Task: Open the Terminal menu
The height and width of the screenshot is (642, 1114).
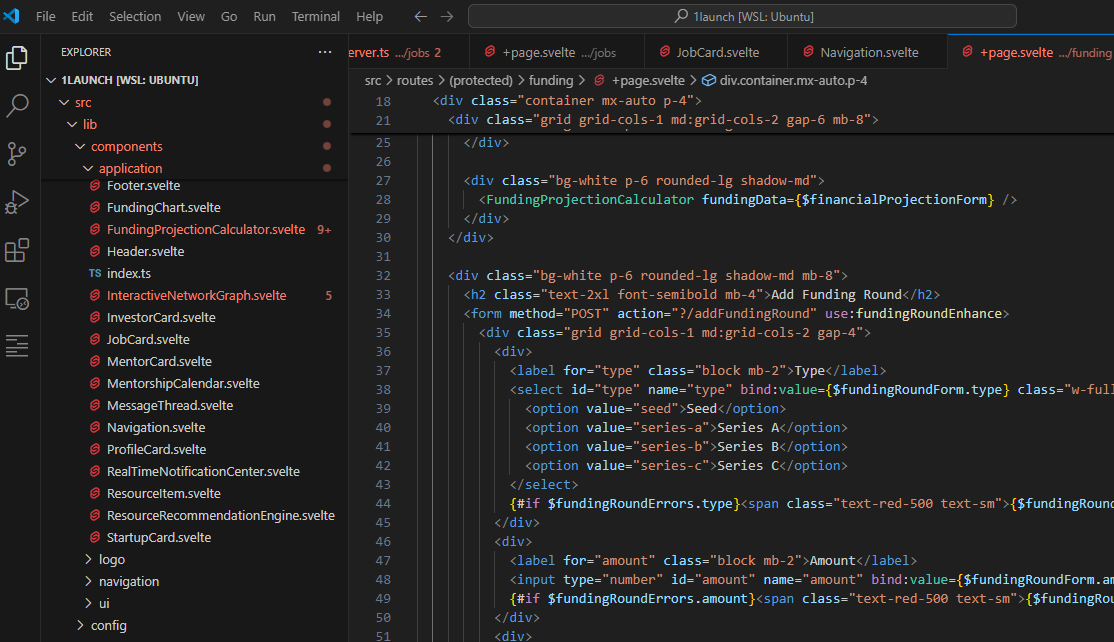Action: (315, 16)
